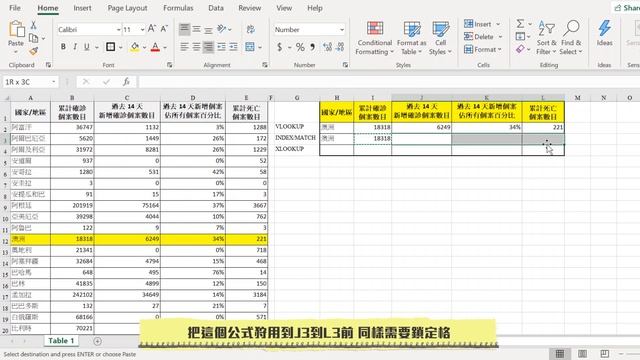Switch to the Review tab
This screenshot has height=360, width=640.
249,8
